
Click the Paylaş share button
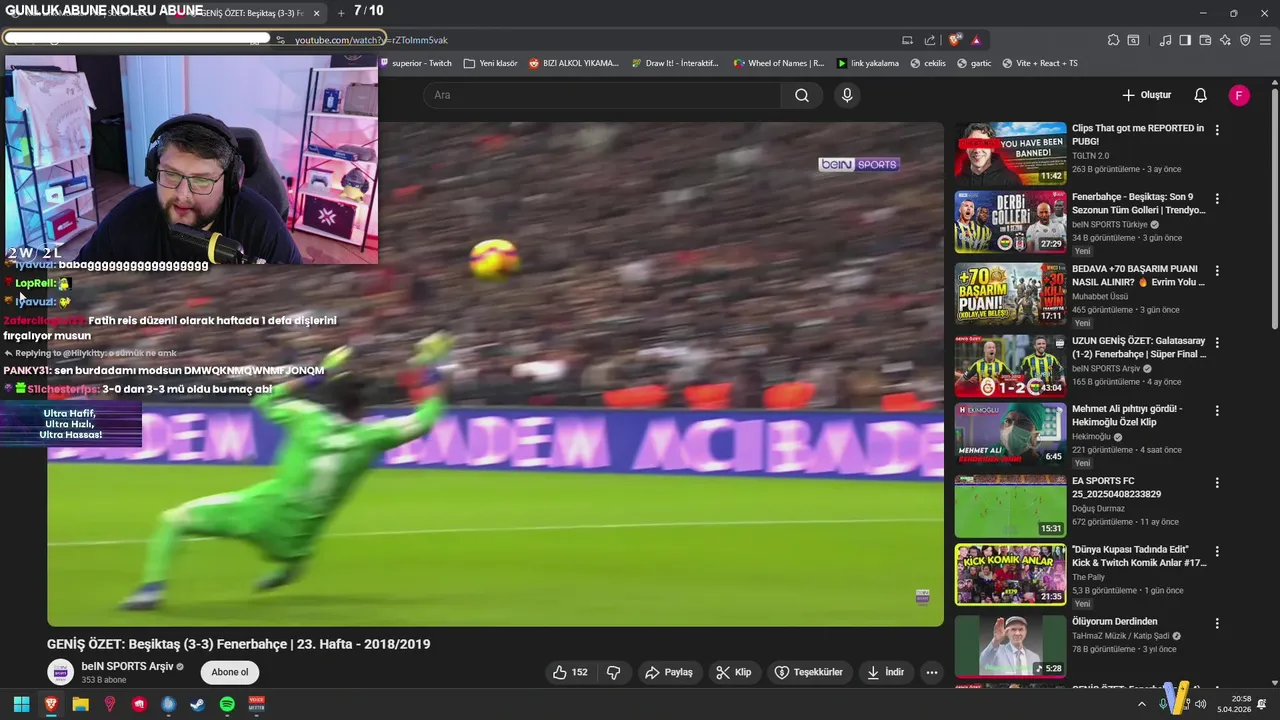(x=669, y=672)
